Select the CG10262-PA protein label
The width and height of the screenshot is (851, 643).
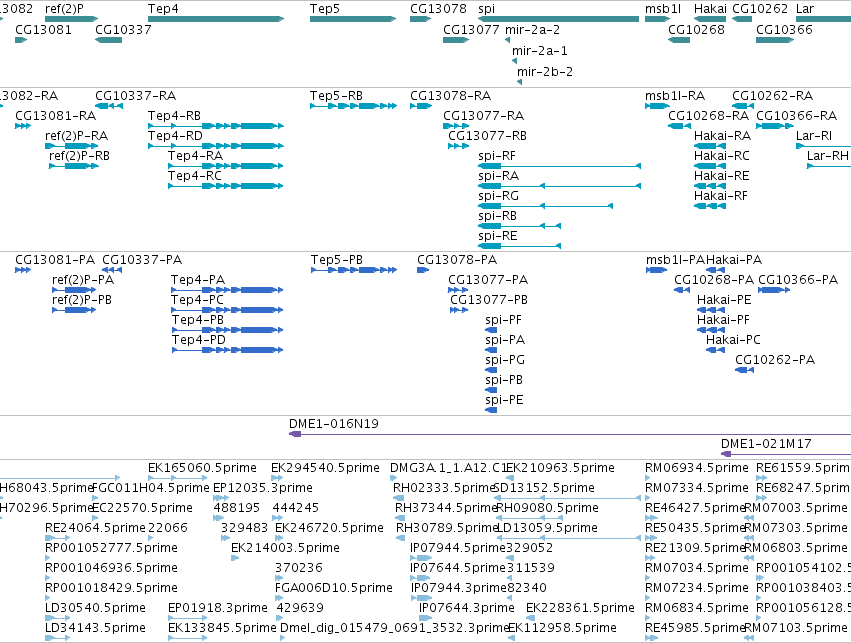pyautogui.click(x=774, y=360)
